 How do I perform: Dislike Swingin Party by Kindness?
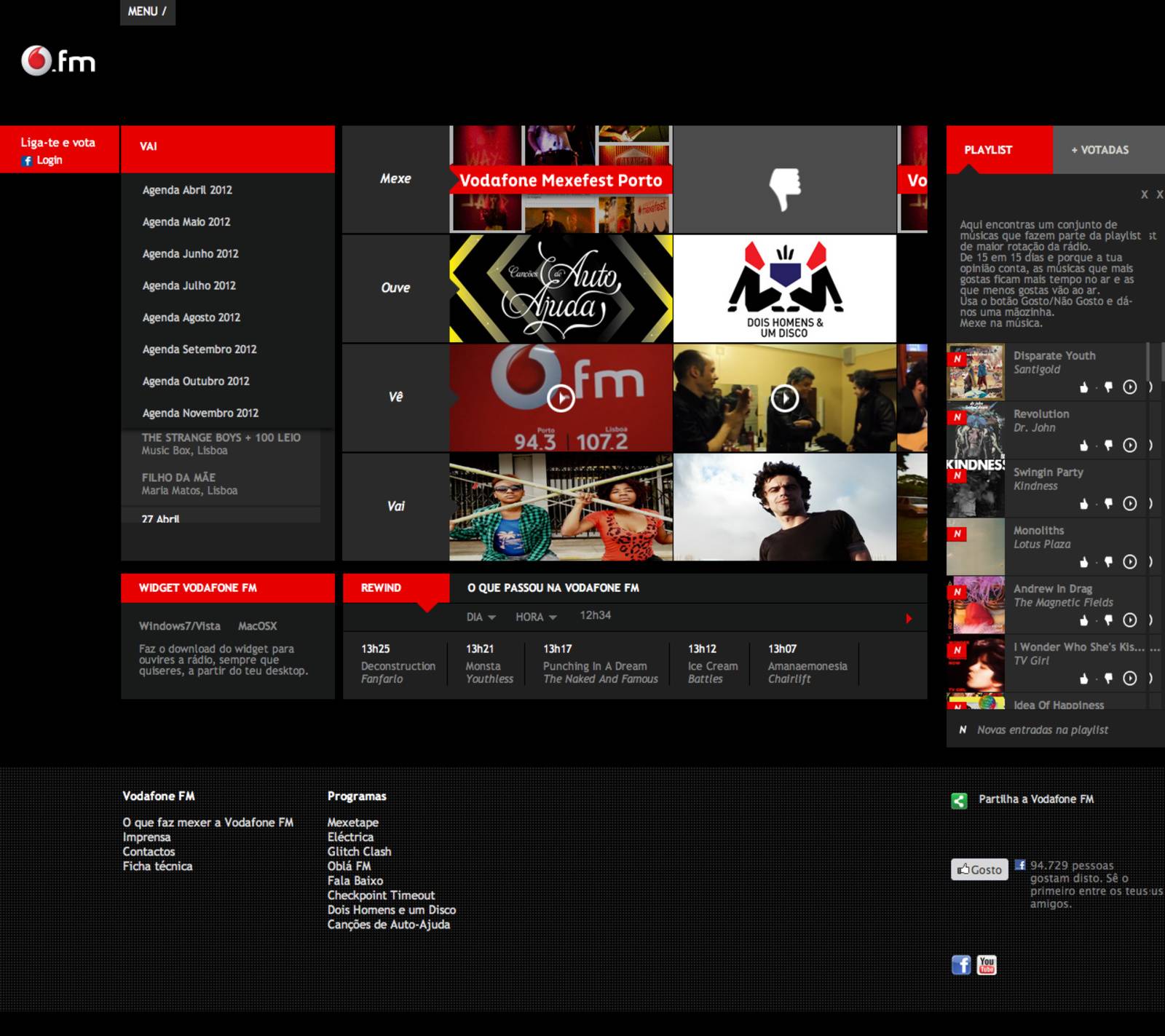(x=1108, y=504)
